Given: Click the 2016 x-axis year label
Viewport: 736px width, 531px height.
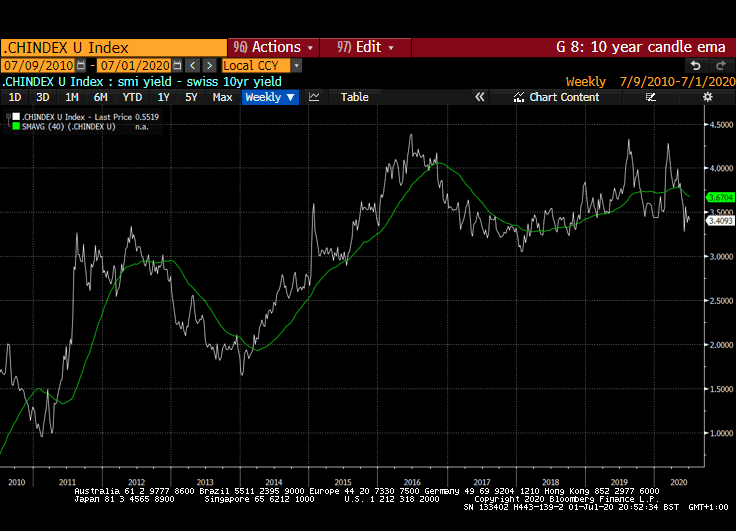Looking at the screenshot, I should [x=412, y=482].
